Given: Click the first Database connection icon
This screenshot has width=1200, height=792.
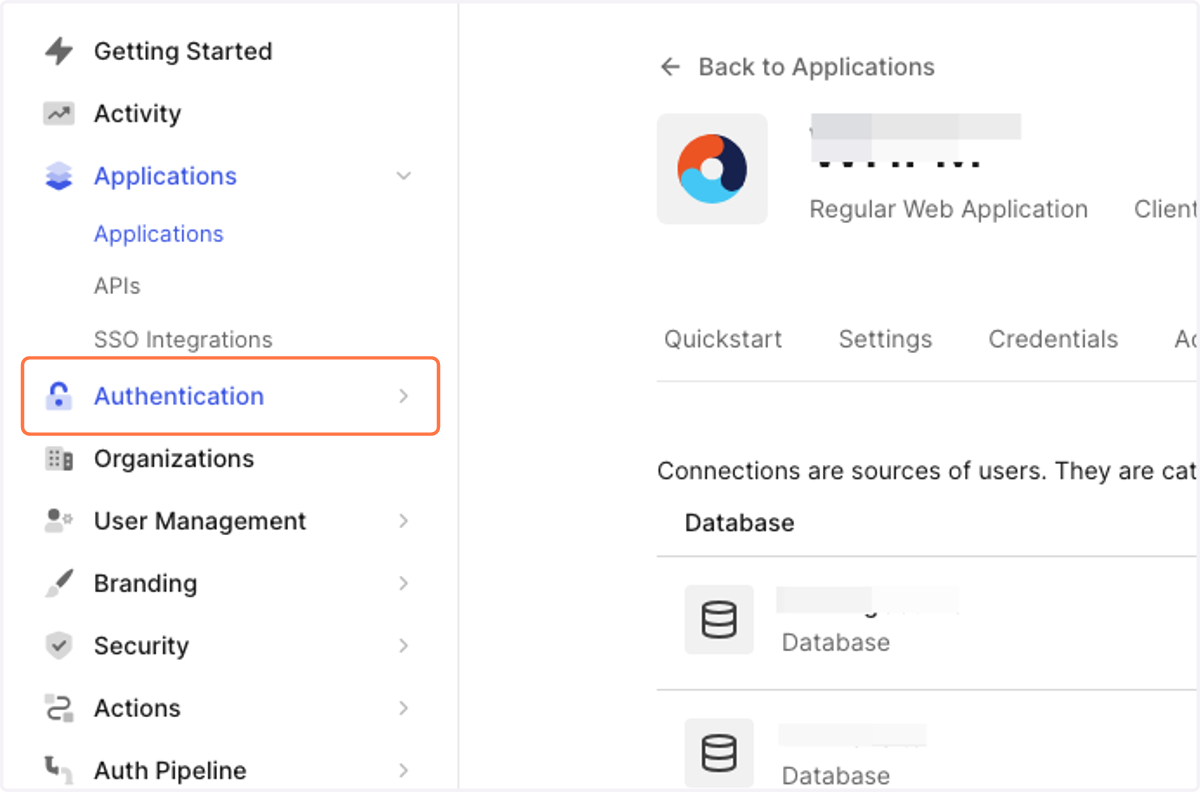Looking at the screenshot, I should pyautogui.click(x=719, y=620).
